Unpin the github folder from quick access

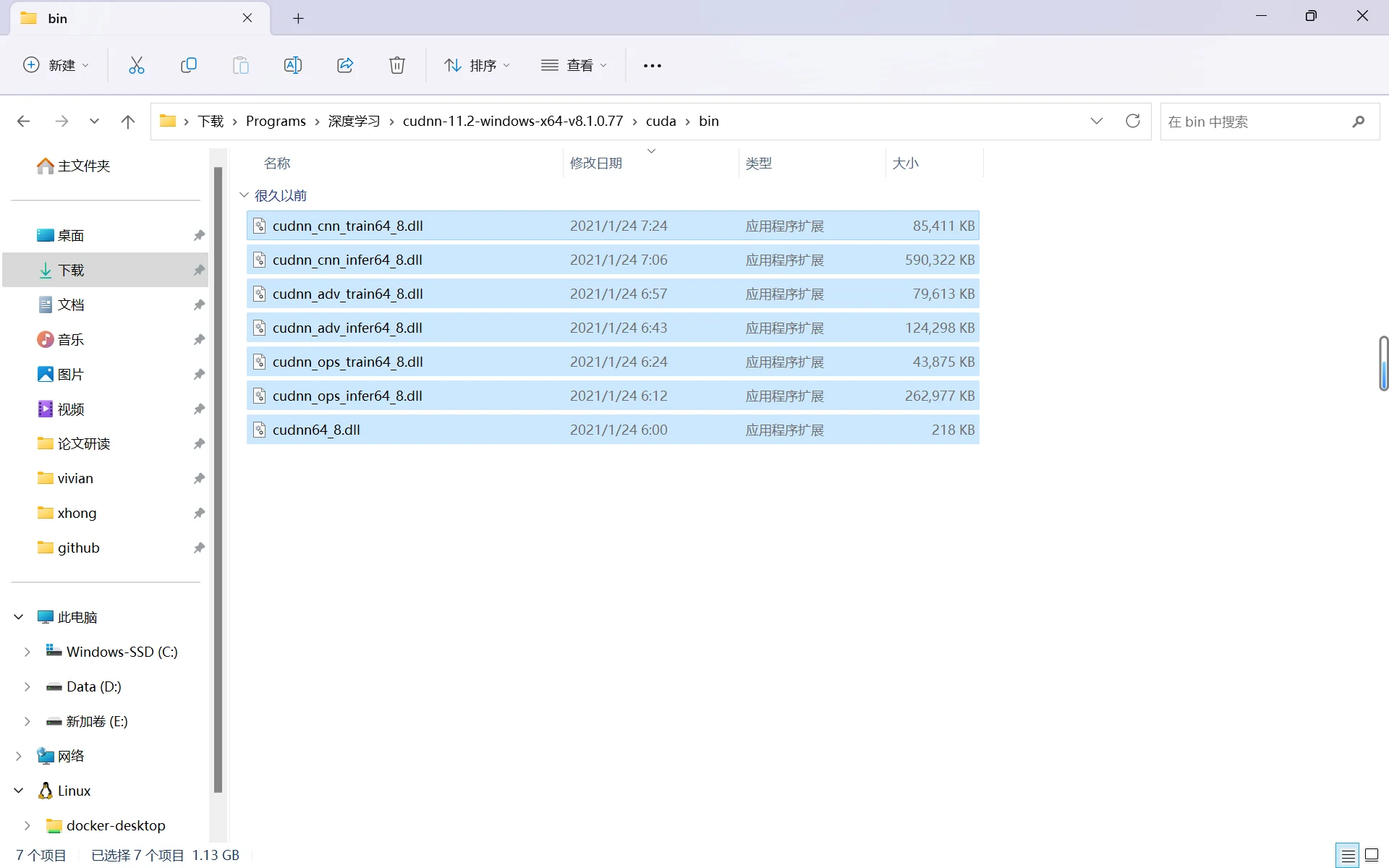tap(199, 548)
